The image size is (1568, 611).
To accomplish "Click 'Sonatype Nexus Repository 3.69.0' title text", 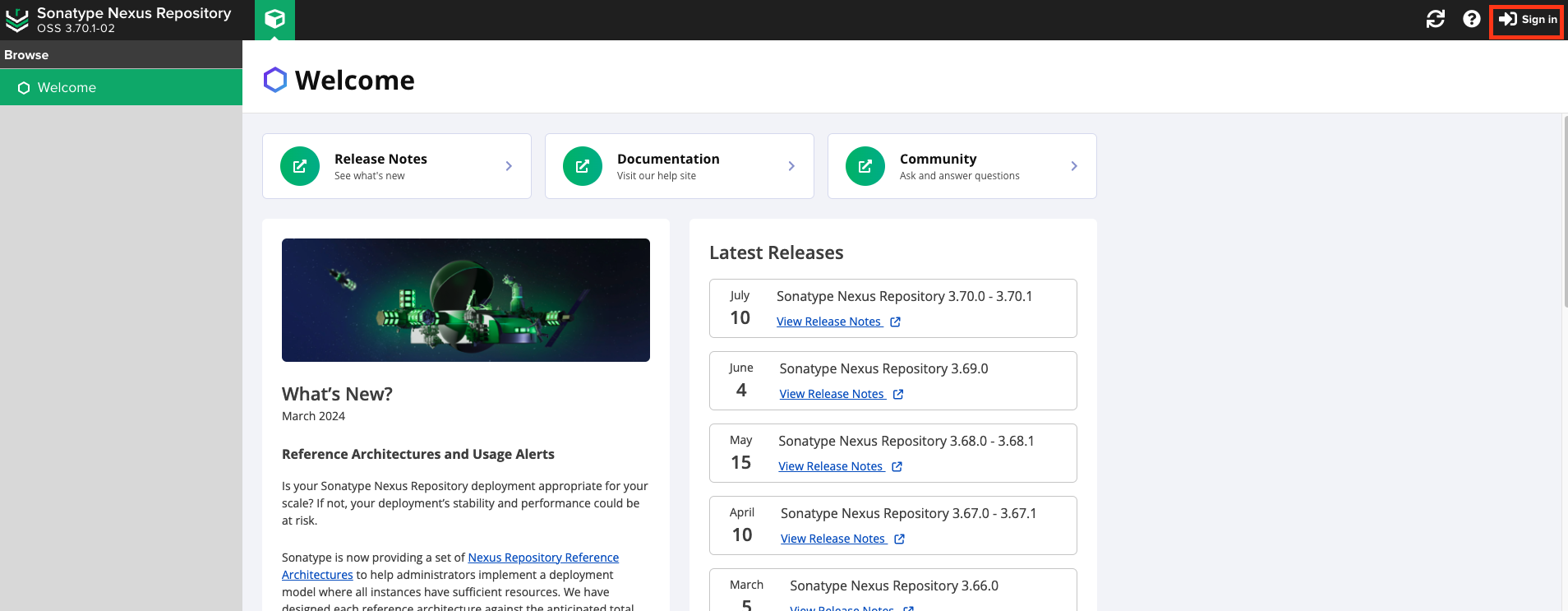I will [883, 368].
